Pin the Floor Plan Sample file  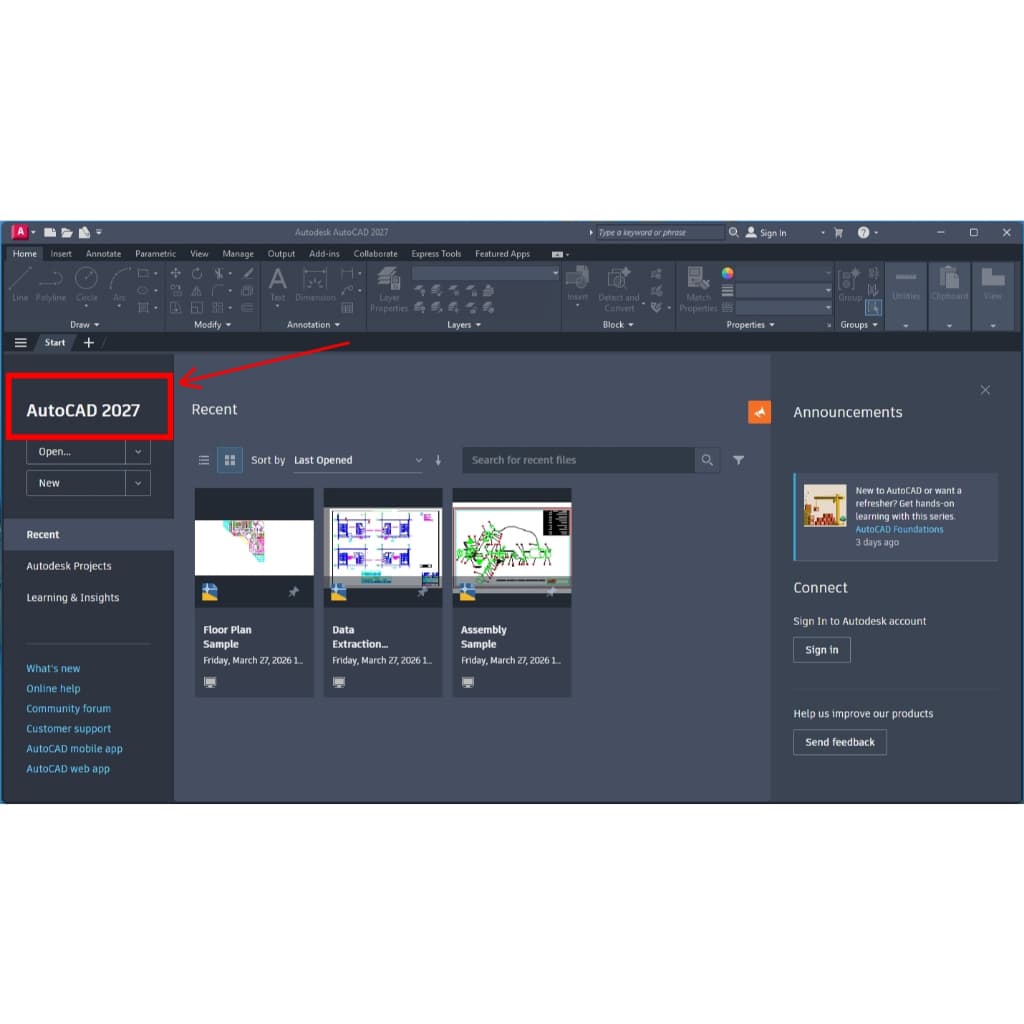point(294,592)
